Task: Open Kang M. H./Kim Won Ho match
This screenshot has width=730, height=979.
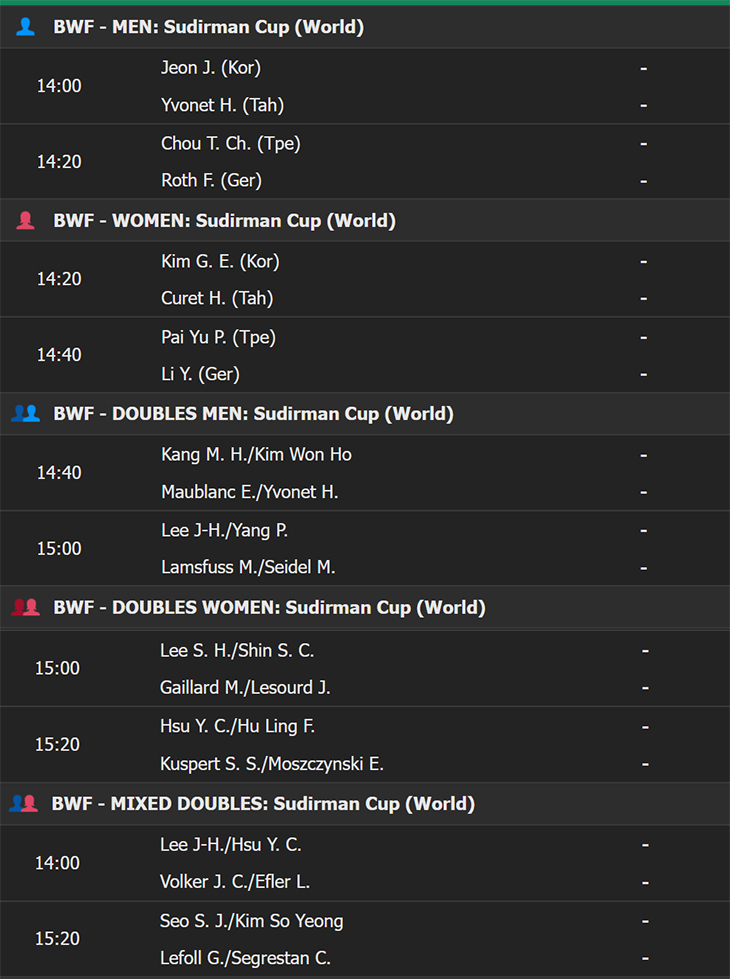Action: (x=365, y=473)
